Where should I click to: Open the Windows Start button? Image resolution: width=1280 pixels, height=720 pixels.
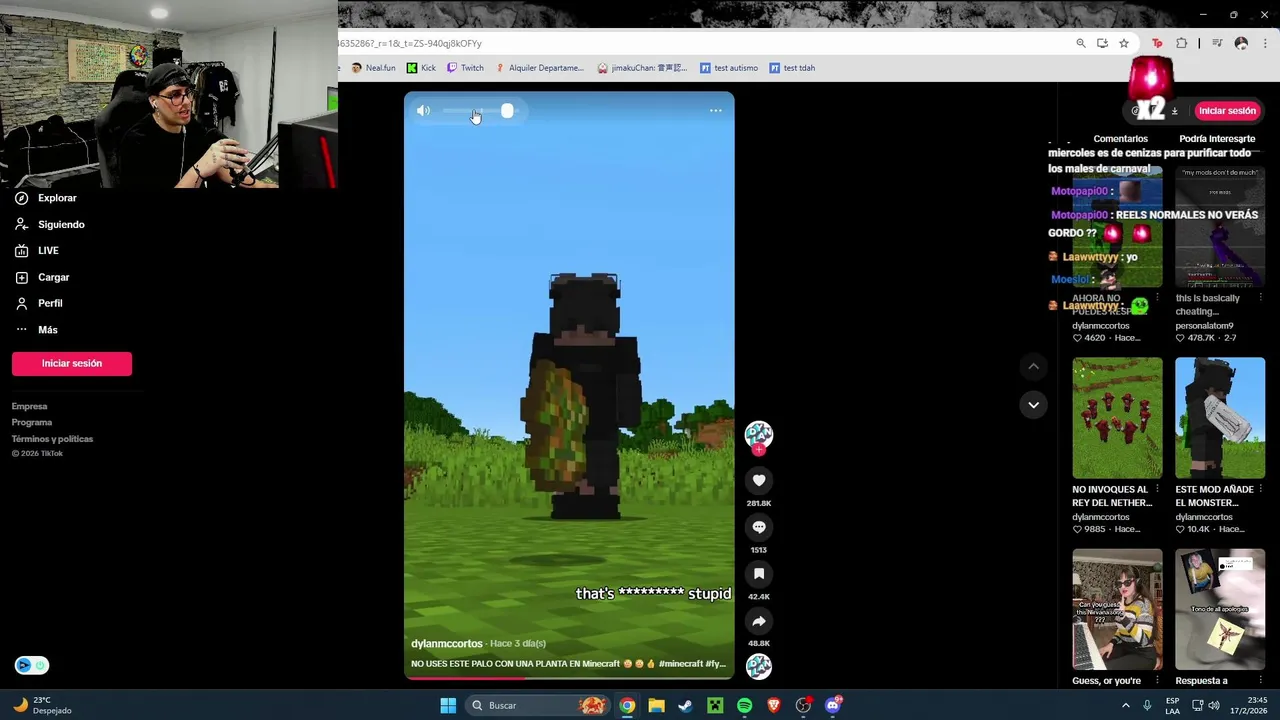coord(448,706)
